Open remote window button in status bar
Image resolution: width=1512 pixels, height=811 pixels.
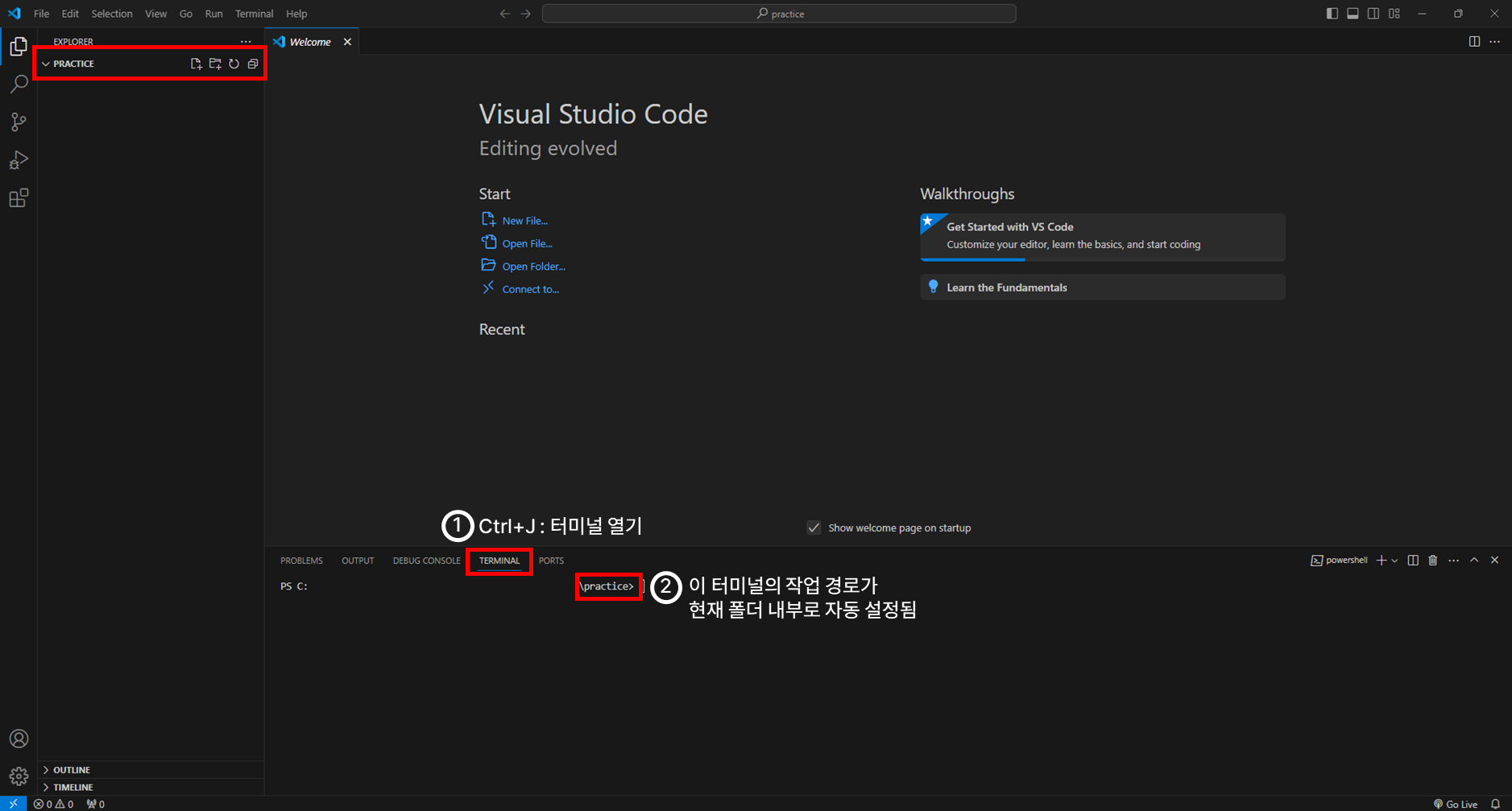(13, 804)
